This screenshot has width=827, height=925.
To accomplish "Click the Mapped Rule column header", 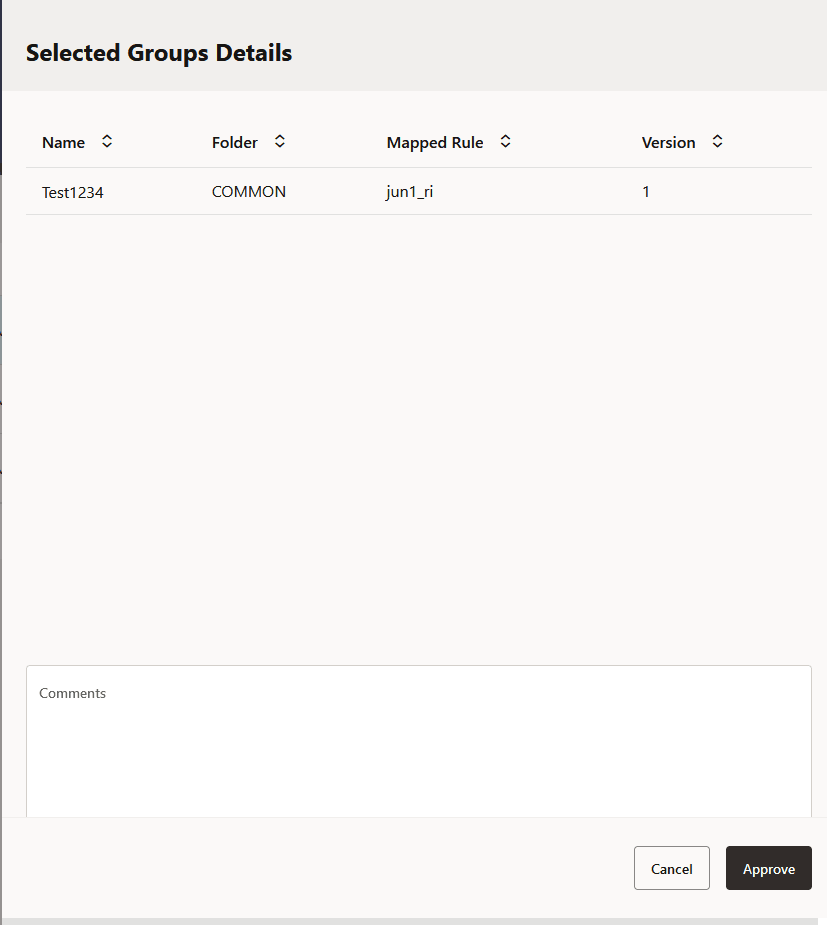I will pyautogui.click(x=435, y=142).
